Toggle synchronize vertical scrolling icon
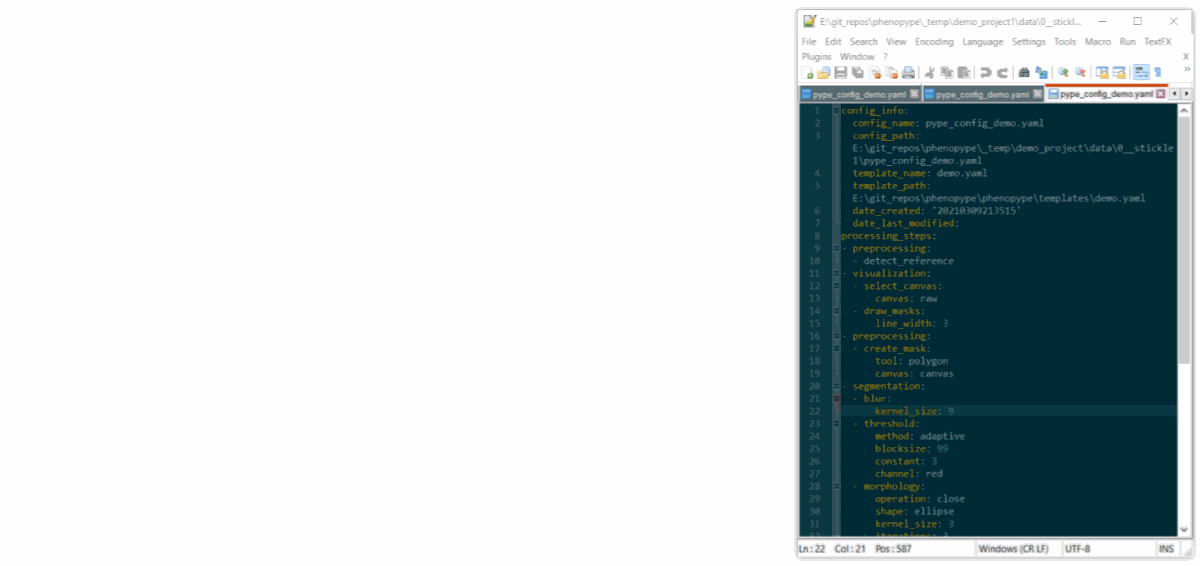Screen dimensions: 1200x566 (1102, 73)
